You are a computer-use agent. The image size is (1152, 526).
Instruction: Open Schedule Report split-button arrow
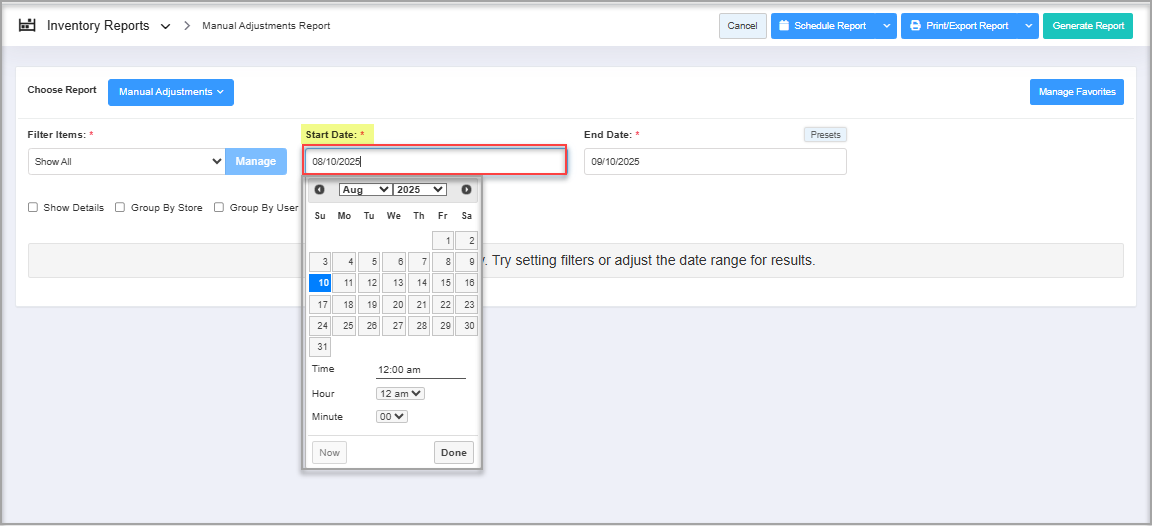886,26
